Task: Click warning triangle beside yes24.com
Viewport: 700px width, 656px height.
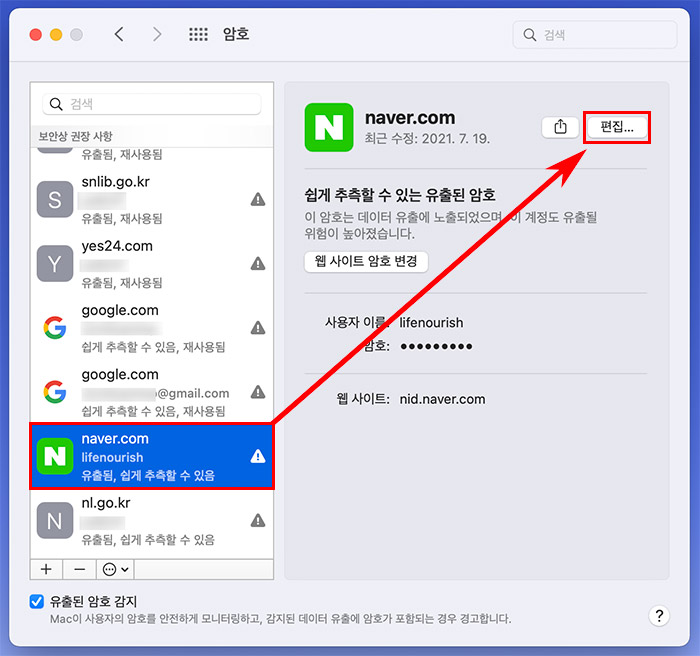Action: point(258,263)
